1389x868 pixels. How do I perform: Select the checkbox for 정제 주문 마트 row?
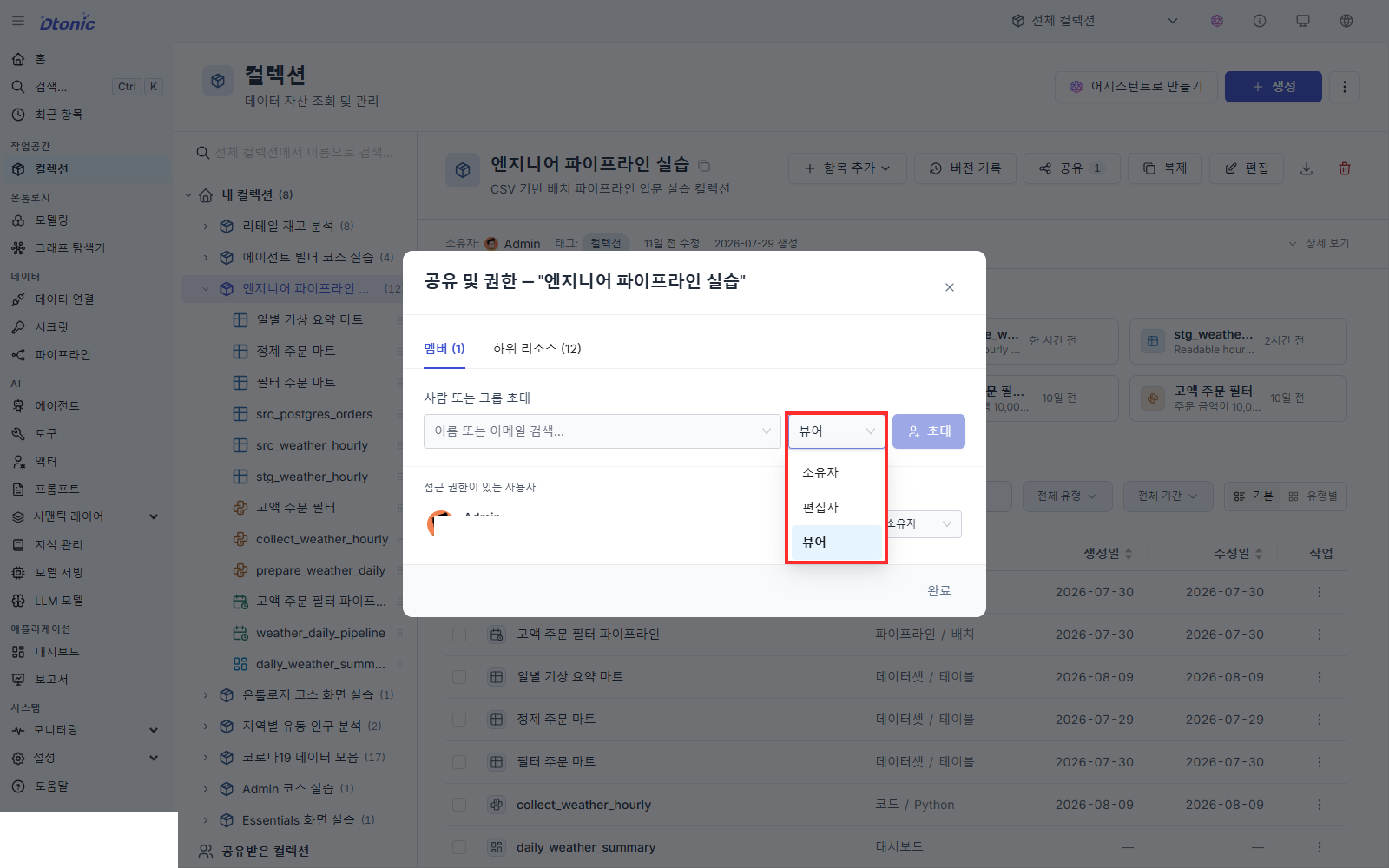click(x=459, y=720)
